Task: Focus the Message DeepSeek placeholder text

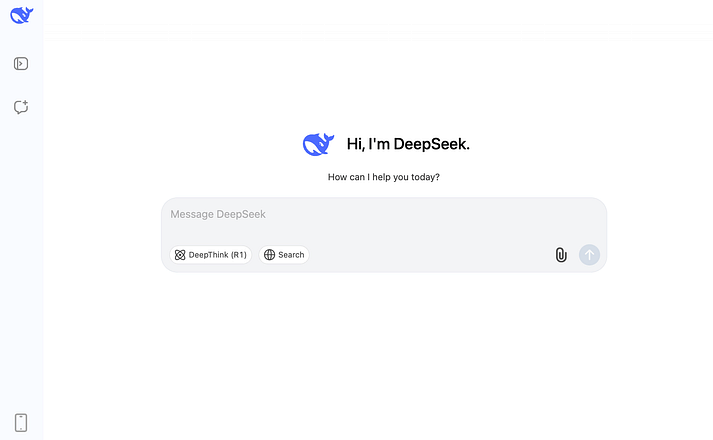Action: pyautogui.click(x=218, y=214)
